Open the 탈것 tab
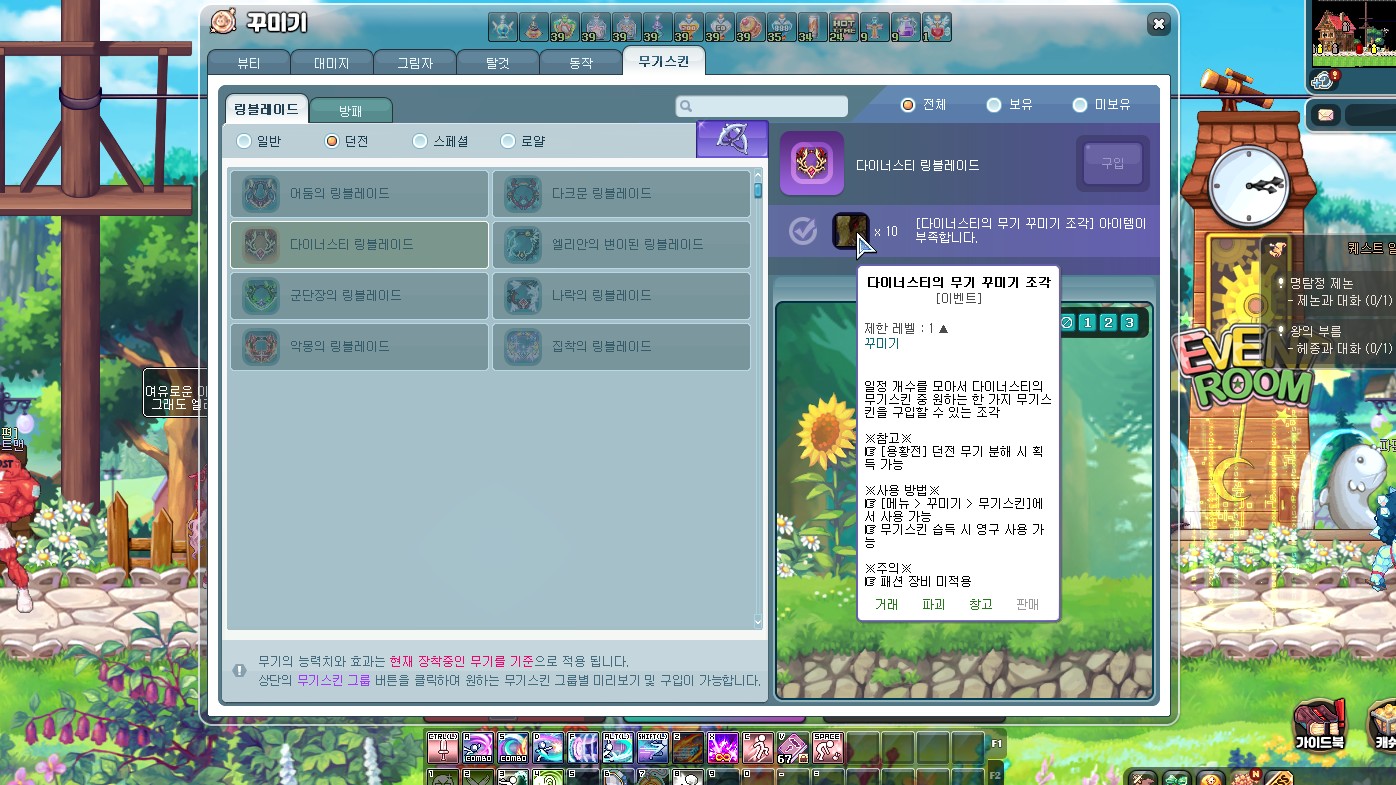1396x785 pixels. tap(497, 62)
